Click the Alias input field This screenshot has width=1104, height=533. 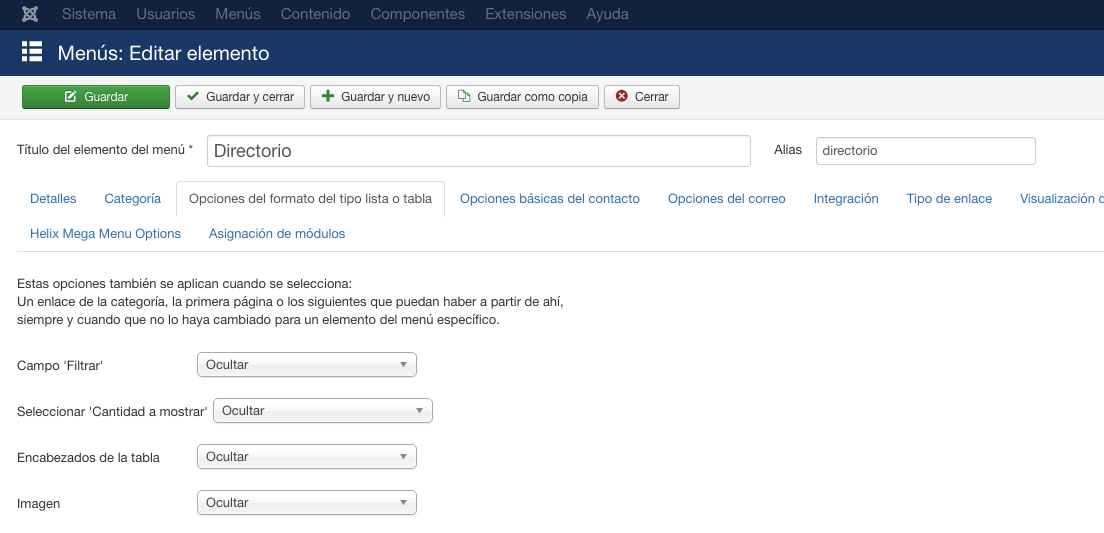click(x=925, y=151)
